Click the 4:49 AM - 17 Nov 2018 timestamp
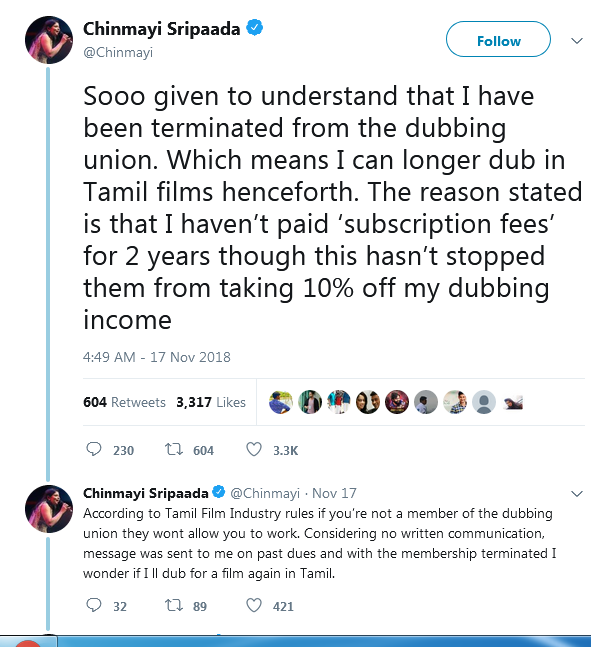 pyautogui.click(x=157, y=357)
